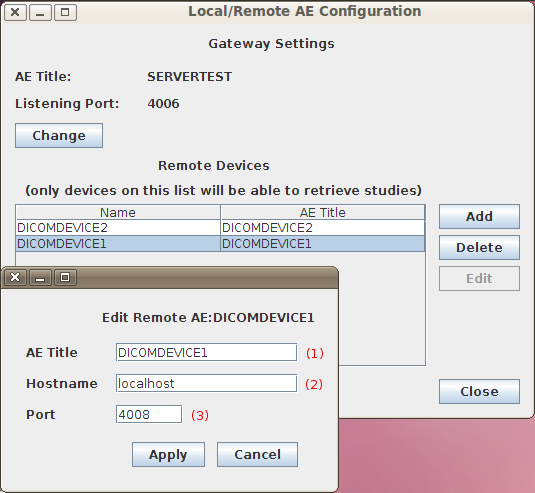Image resolution: width=535 pixels, height=493 pixels.
Task: Minimize the Edit Remote AE window
Action: point(40,277)
